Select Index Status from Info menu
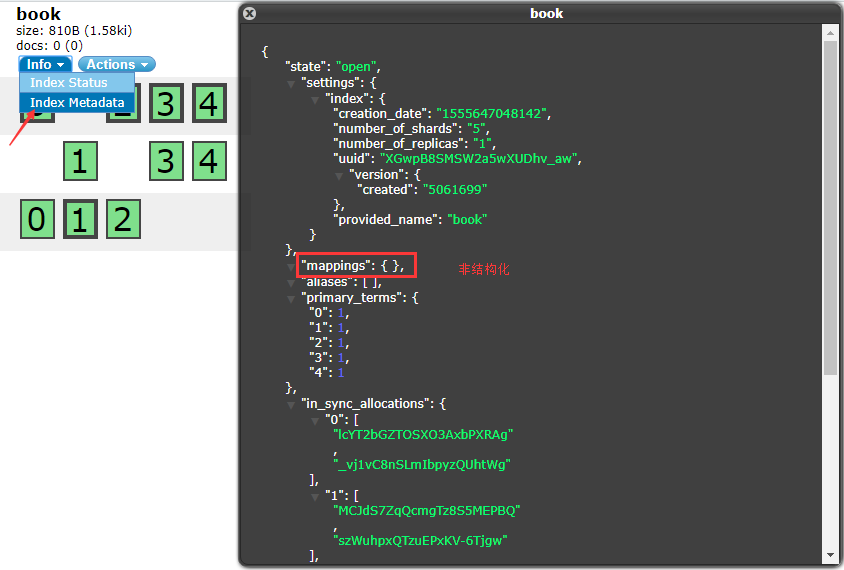 click(x=76, y=82)
